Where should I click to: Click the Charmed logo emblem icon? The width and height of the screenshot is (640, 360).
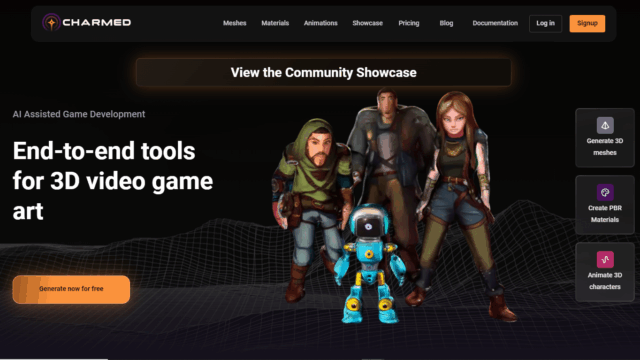tap(51, 22)
